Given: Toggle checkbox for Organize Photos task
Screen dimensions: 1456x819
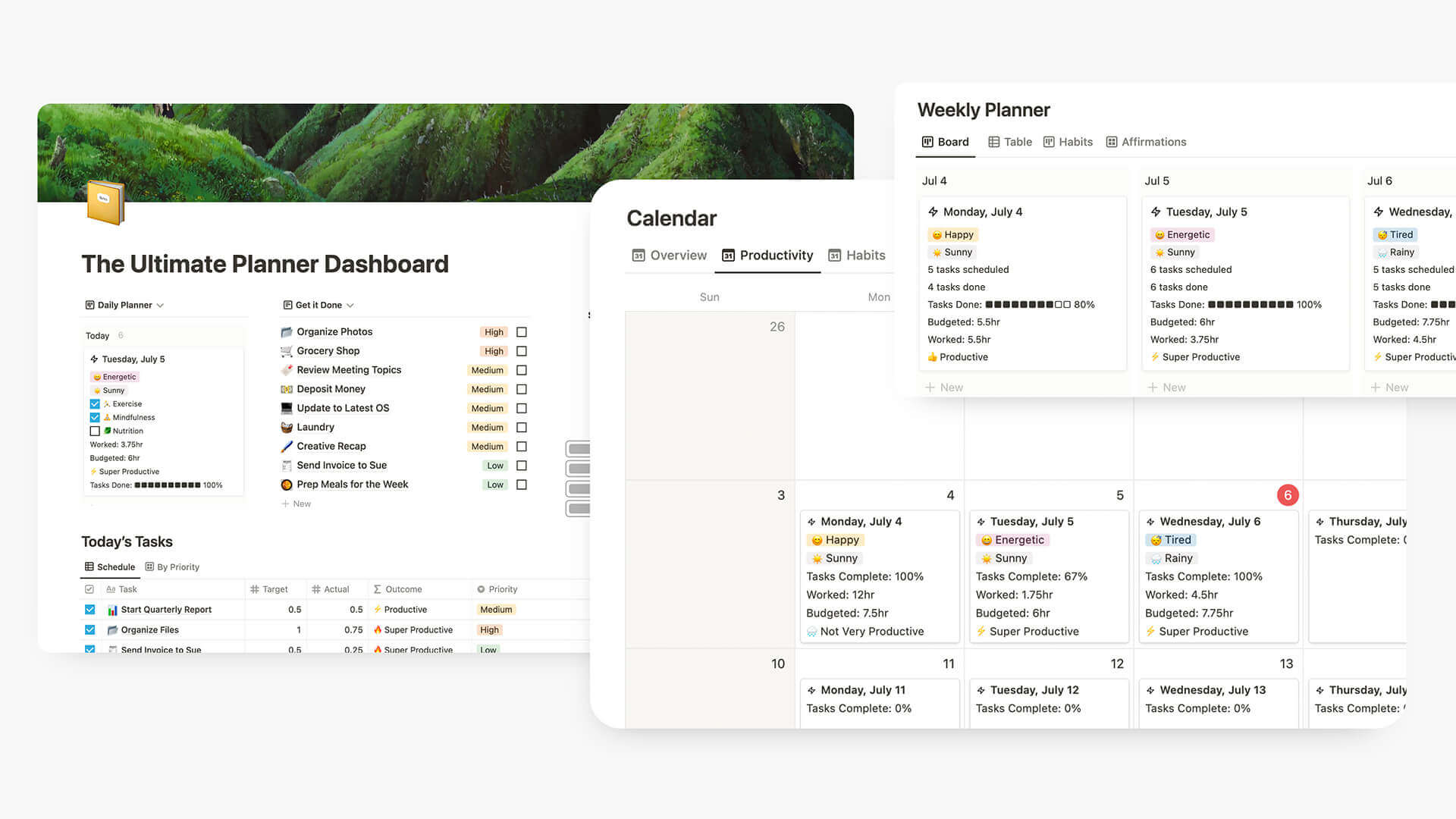Looking at the screenshot, I should coord(521,331).
